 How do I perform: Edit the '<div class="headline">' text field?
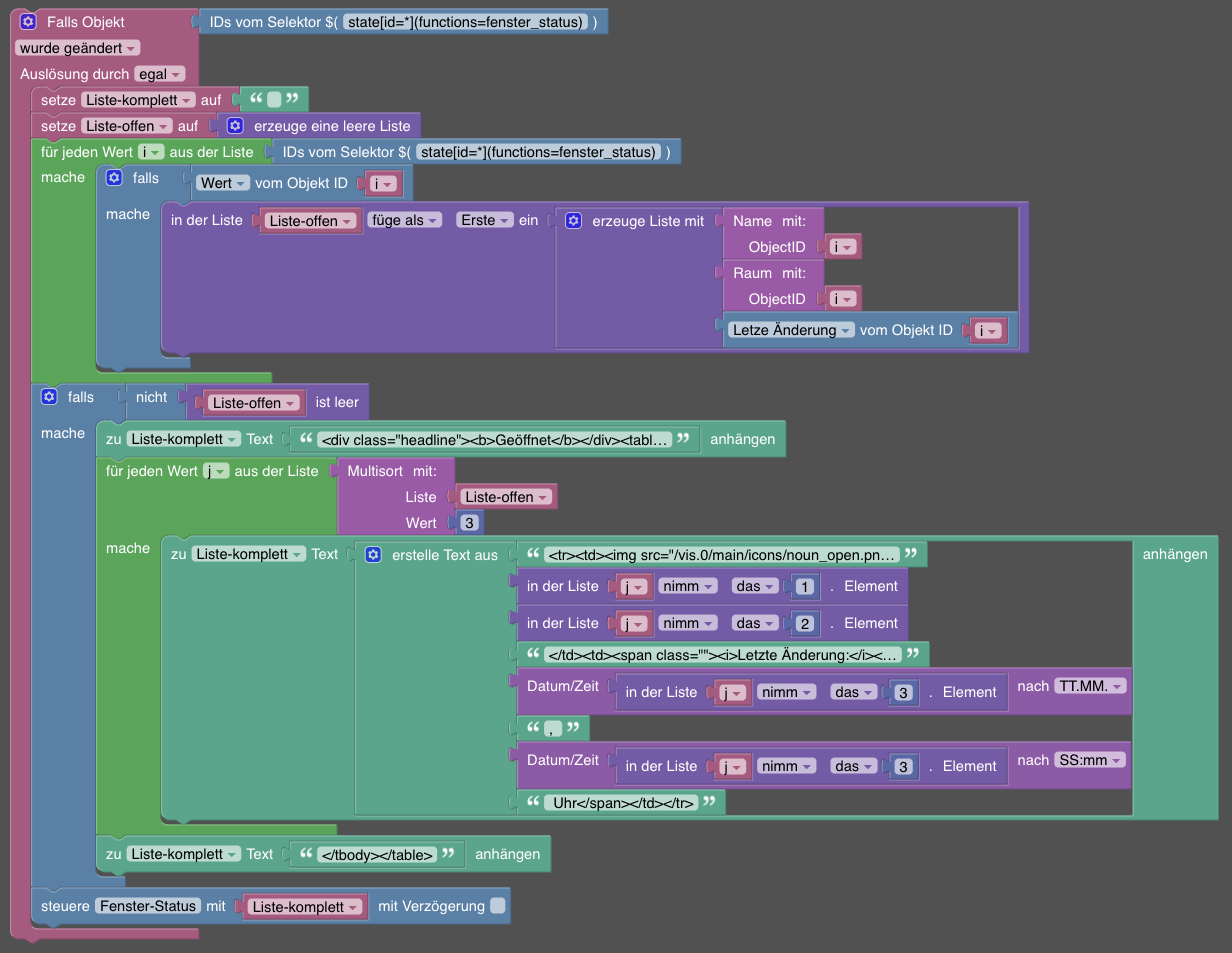pos(494,439)
